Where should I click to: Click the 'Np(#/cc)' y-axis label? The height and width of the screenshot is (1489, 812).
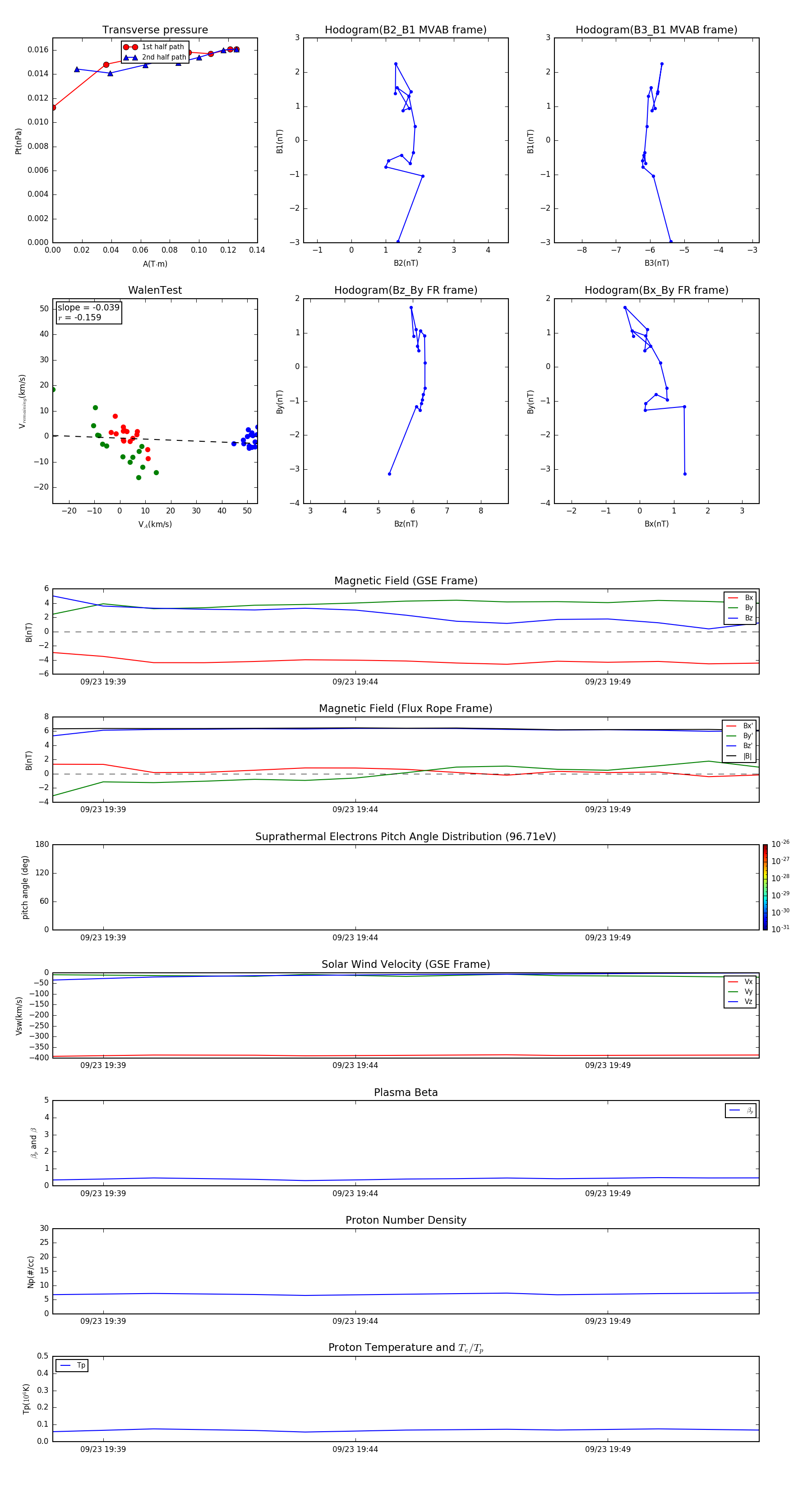pos(31,1272)
